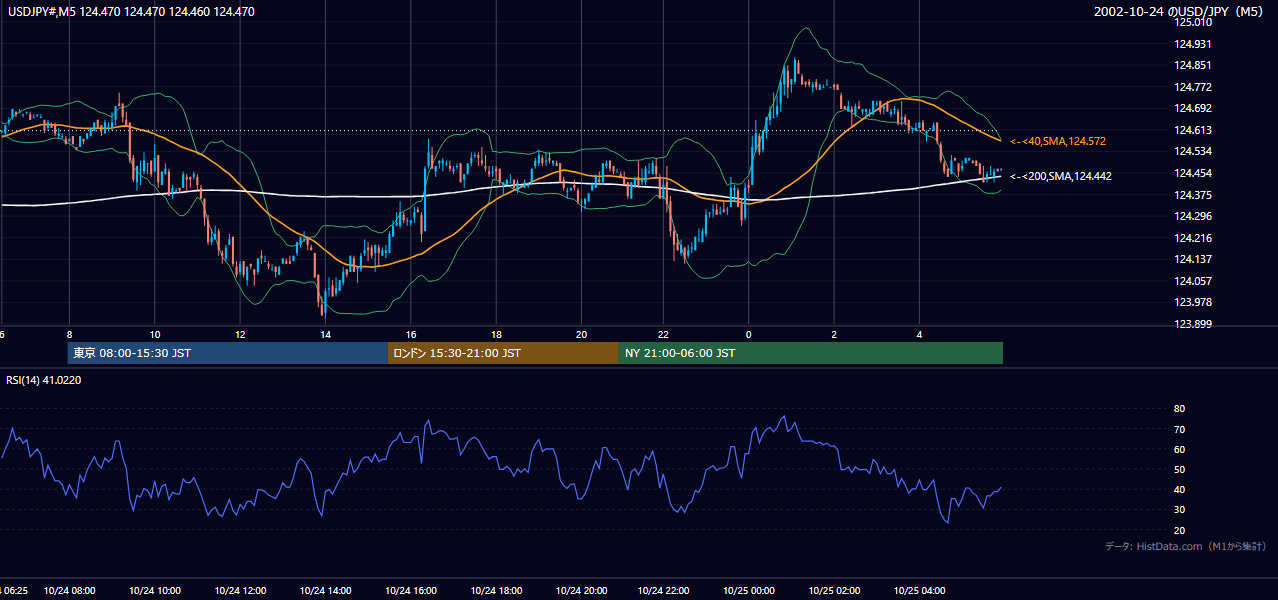Click the 125.010 price axis label
This screenshot has width=1278, height=600.
click(x=1193, y=22)
